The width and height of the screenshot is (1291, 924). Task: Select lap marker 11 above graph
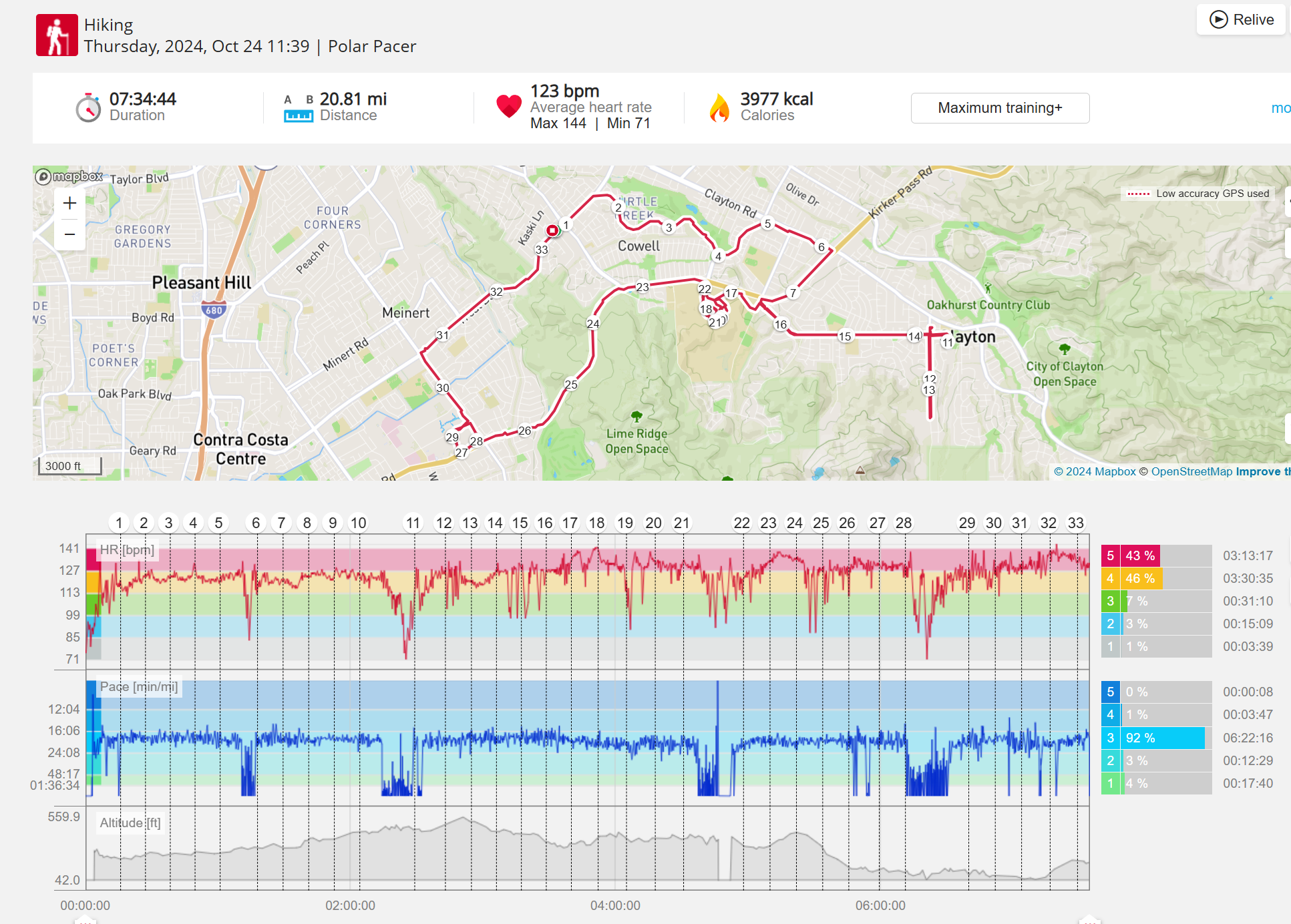click(x=413, y=523)
